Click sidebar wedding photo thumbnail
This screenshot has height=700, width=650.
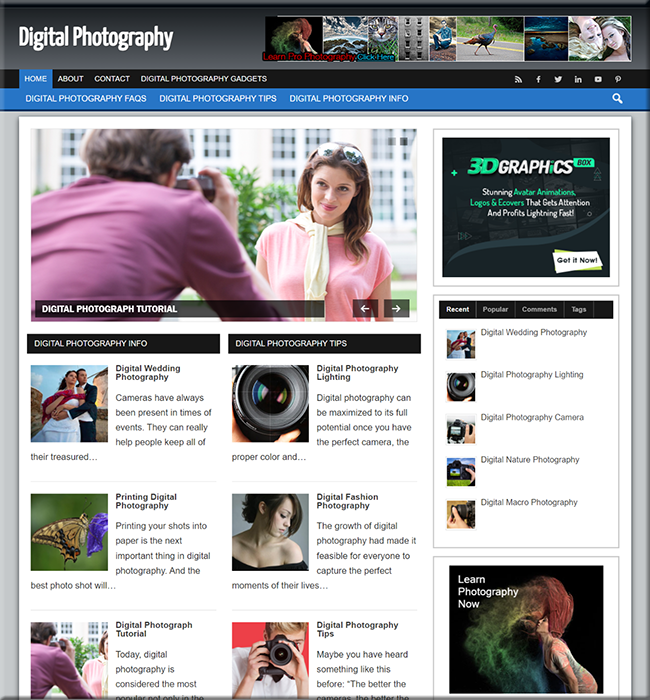tap(461, 344)
